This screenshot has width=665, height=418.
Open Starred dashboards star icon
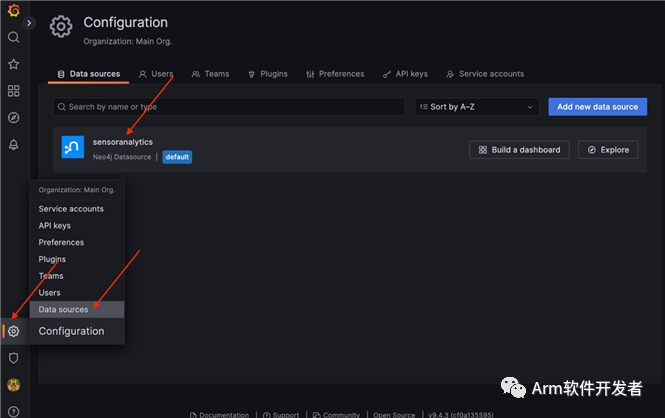tap(14, 64)
